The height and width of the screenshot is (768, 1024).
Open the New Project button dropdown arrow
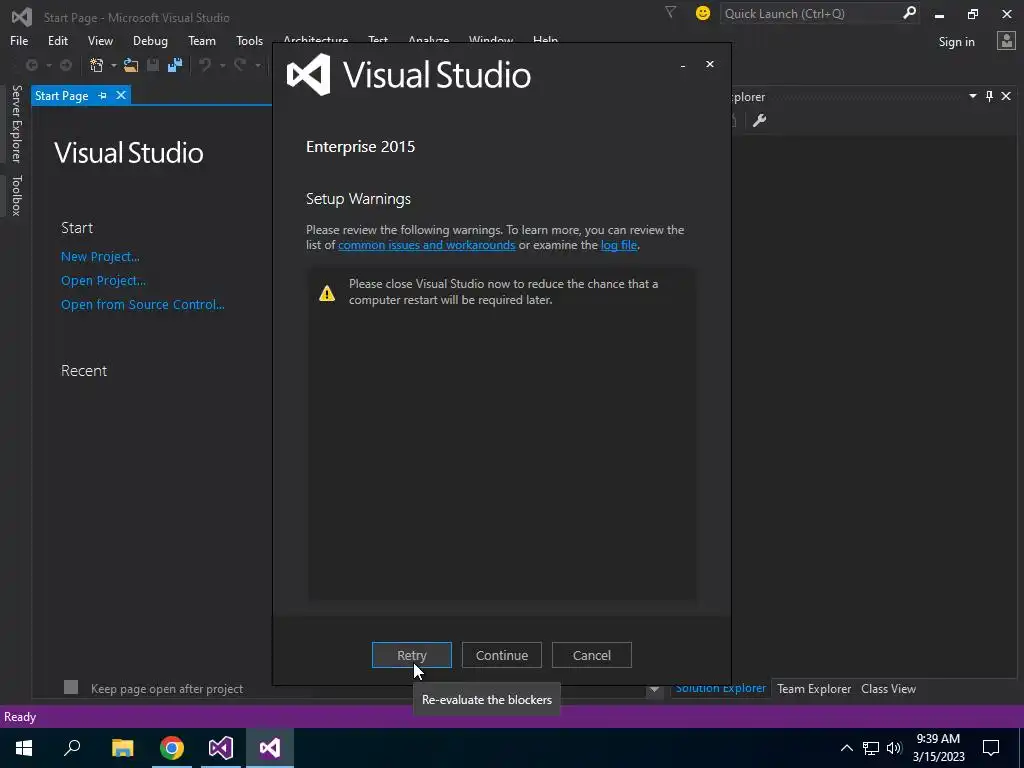point(114,65)
